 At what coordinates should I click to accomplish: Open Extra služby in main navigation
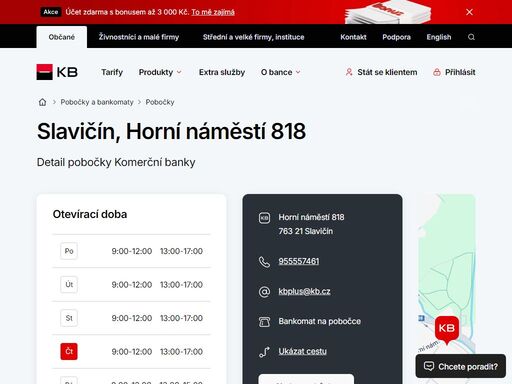pyautogui.click(x=222, y=72)
